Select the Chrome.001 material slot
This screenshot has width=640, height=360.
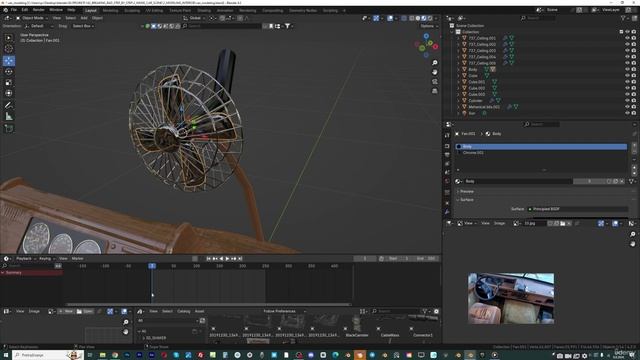click(541, 153)
